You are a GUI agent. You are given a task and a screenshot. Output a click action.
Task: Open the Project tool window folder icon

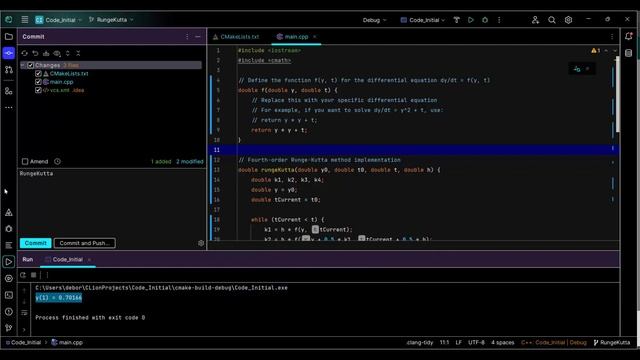click(x=9, y=37)
